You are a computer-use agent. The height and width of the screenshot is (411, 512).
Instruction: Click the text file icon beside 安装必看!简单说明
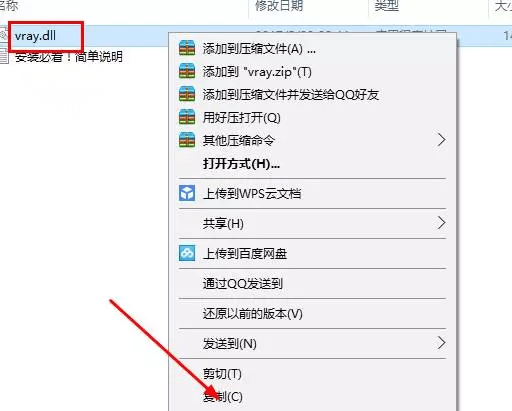coord(4,56)
